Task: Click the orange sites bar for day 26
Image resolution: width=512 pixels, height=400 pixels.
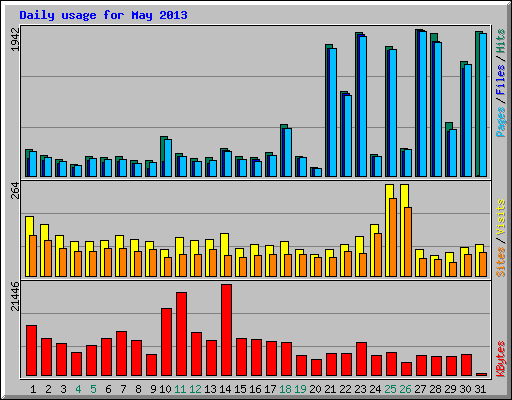Action: (x=408, y=242)
